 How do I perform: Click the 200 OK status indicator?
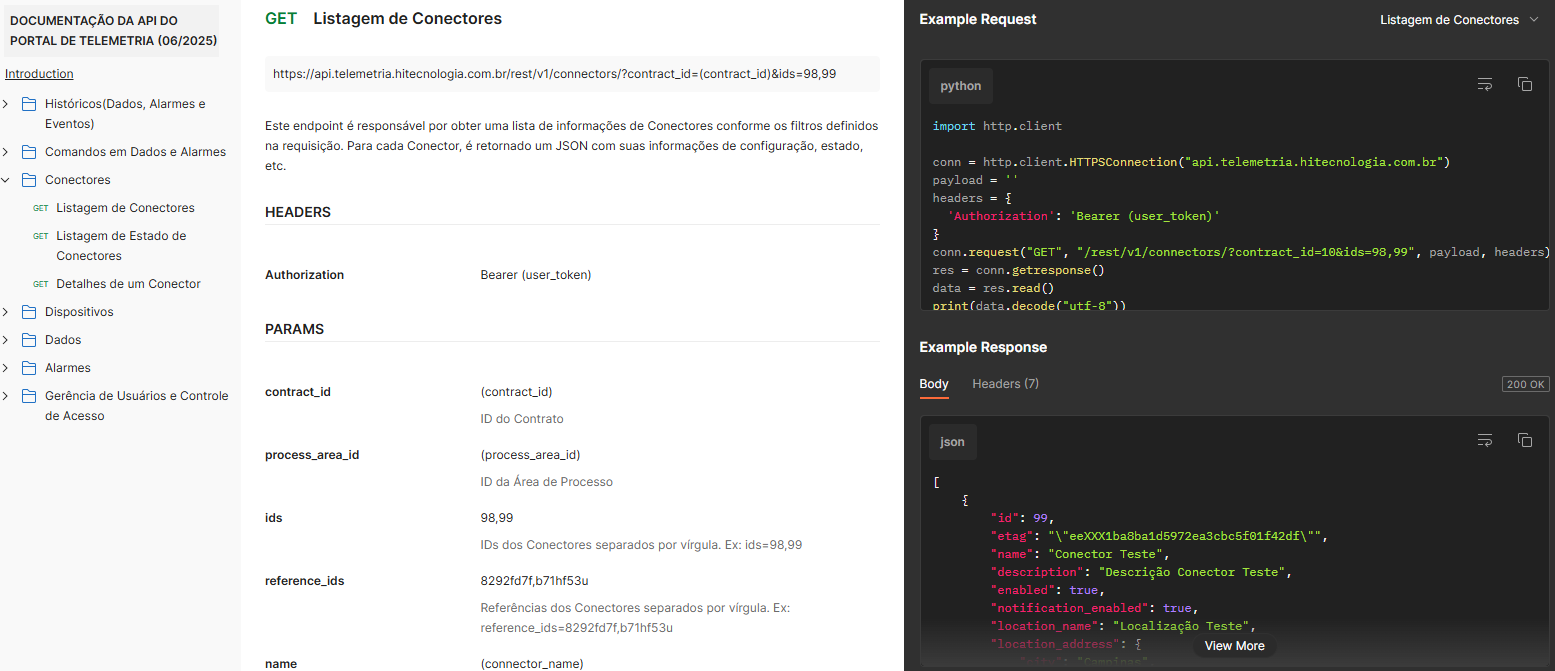(1525, 383)
